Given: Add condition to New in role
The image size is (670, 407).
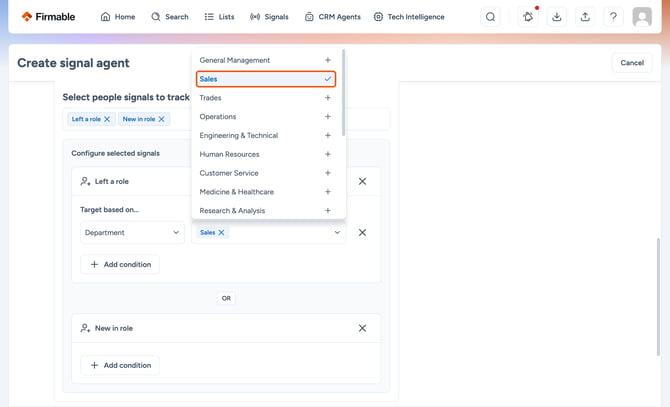Looking at the screenshot, I should coord(120,365).
